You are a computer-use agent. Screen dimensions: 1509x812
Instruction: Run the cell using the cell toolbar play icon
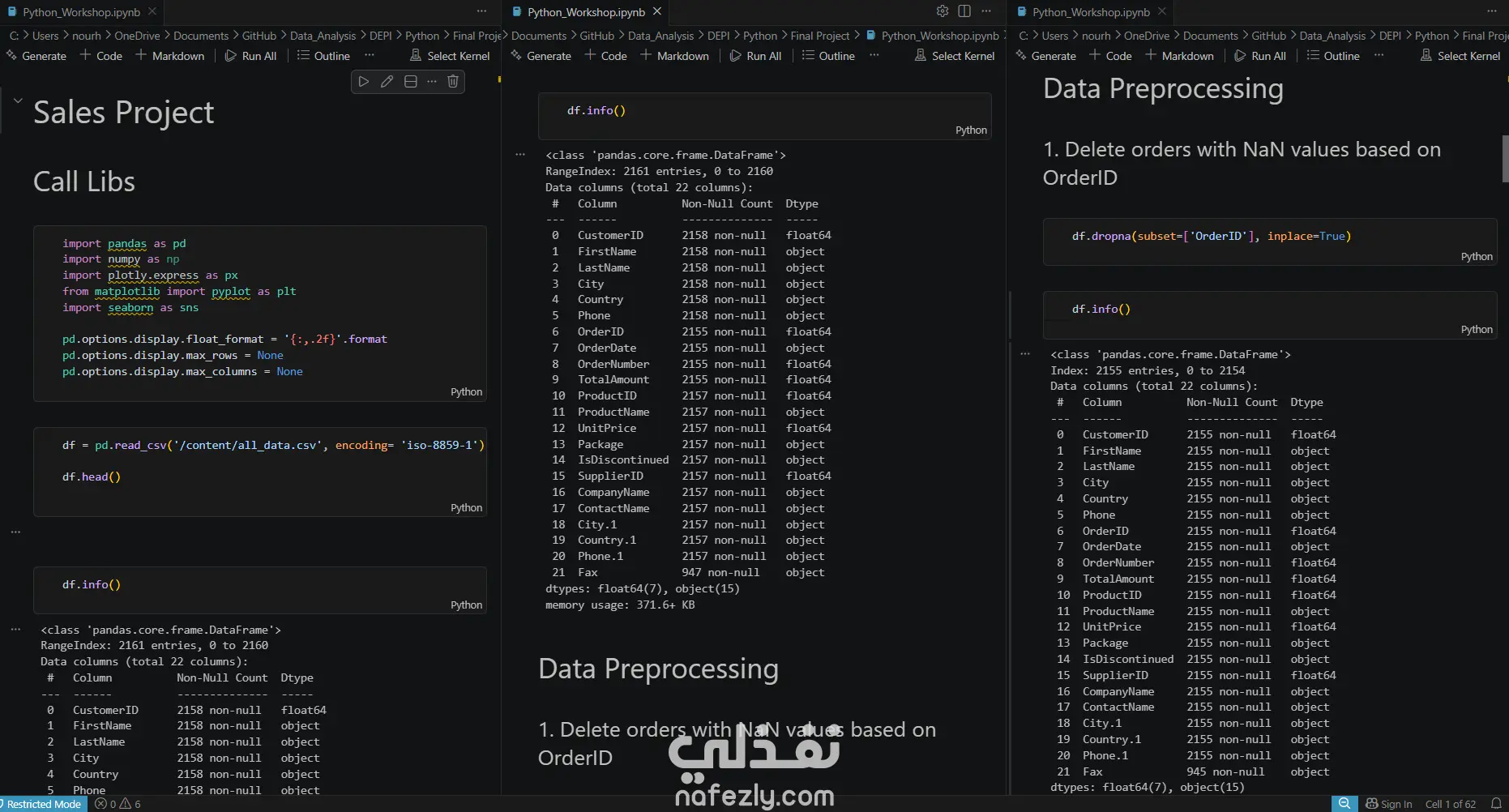364,82
